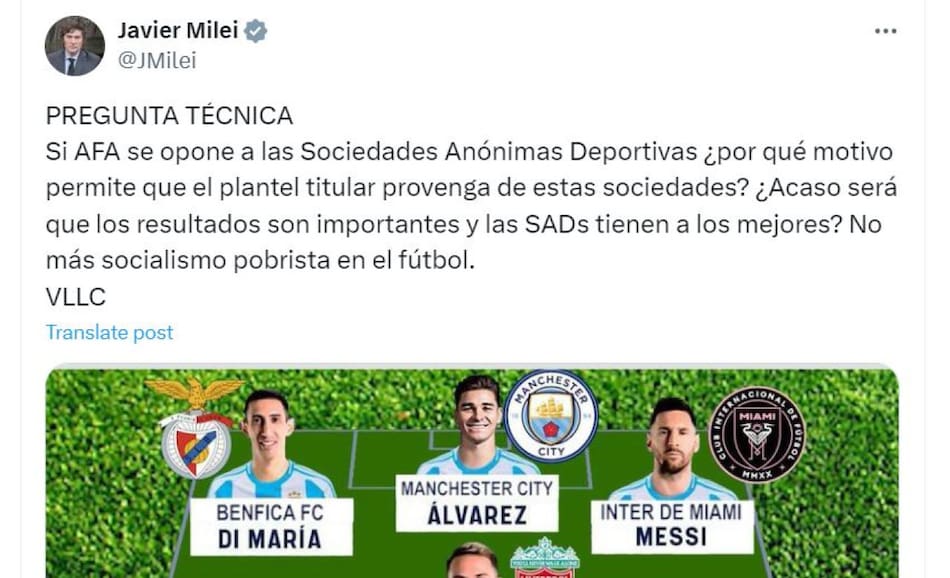The width and height of the screenshot is (950, 578).
Task: Click the VLLC line in the tweet
Action: click(x=75, y=297)
